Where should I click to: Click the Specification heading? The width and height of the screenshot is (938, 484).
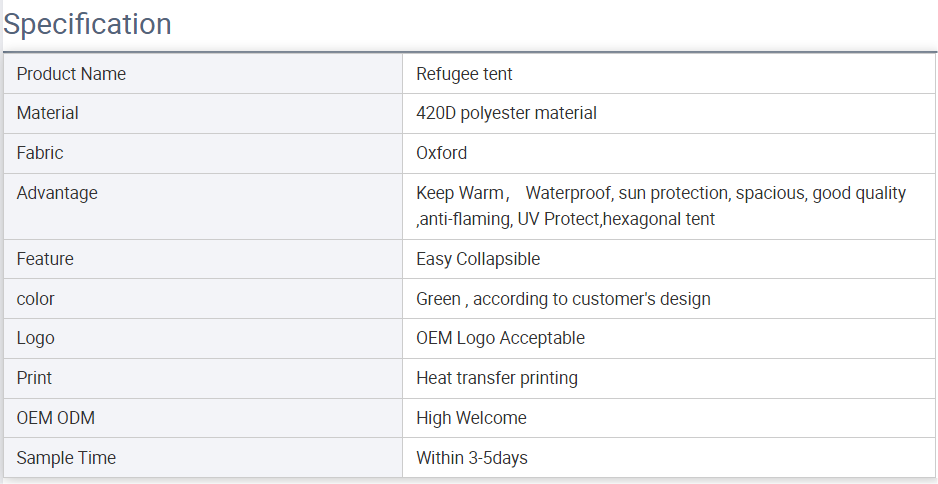point(87,25)
